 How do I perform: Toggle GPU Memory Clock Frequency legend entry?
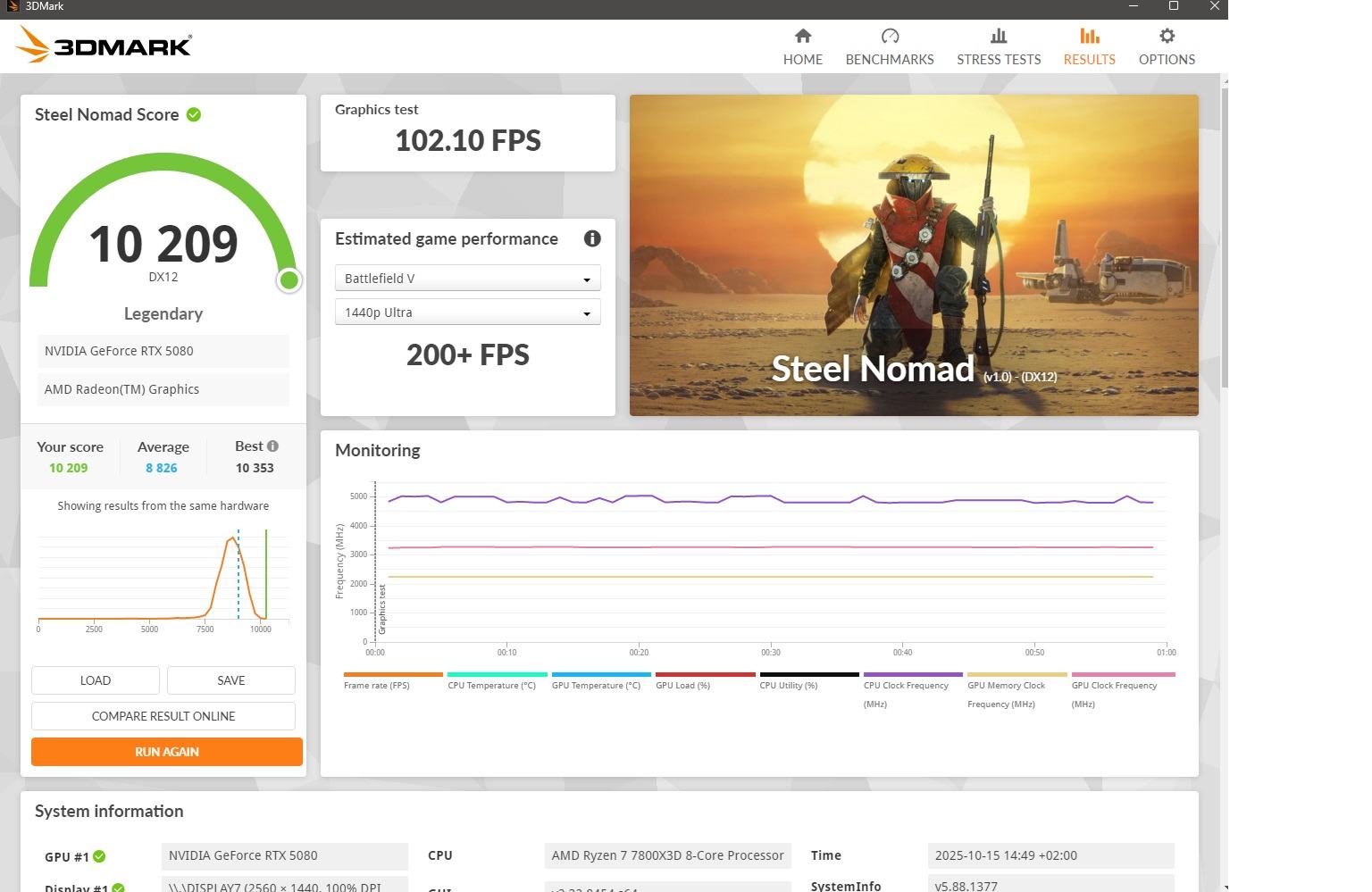(1016, 691)
